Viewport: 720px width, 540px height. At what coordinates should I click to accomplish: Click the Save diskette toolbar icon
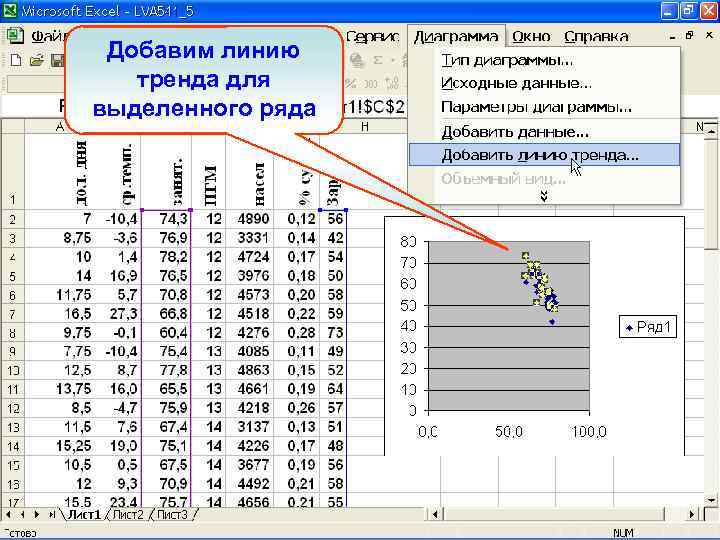tap(57, 60)
